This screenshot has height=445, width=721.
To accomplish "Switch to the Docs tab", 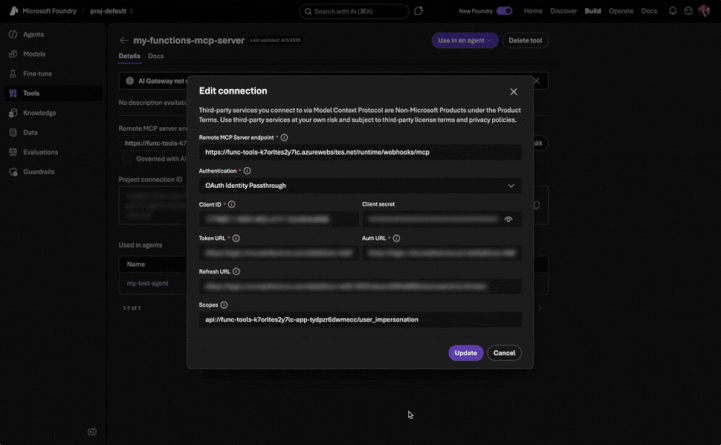I will pyautogui.click(x=156, y=56).
